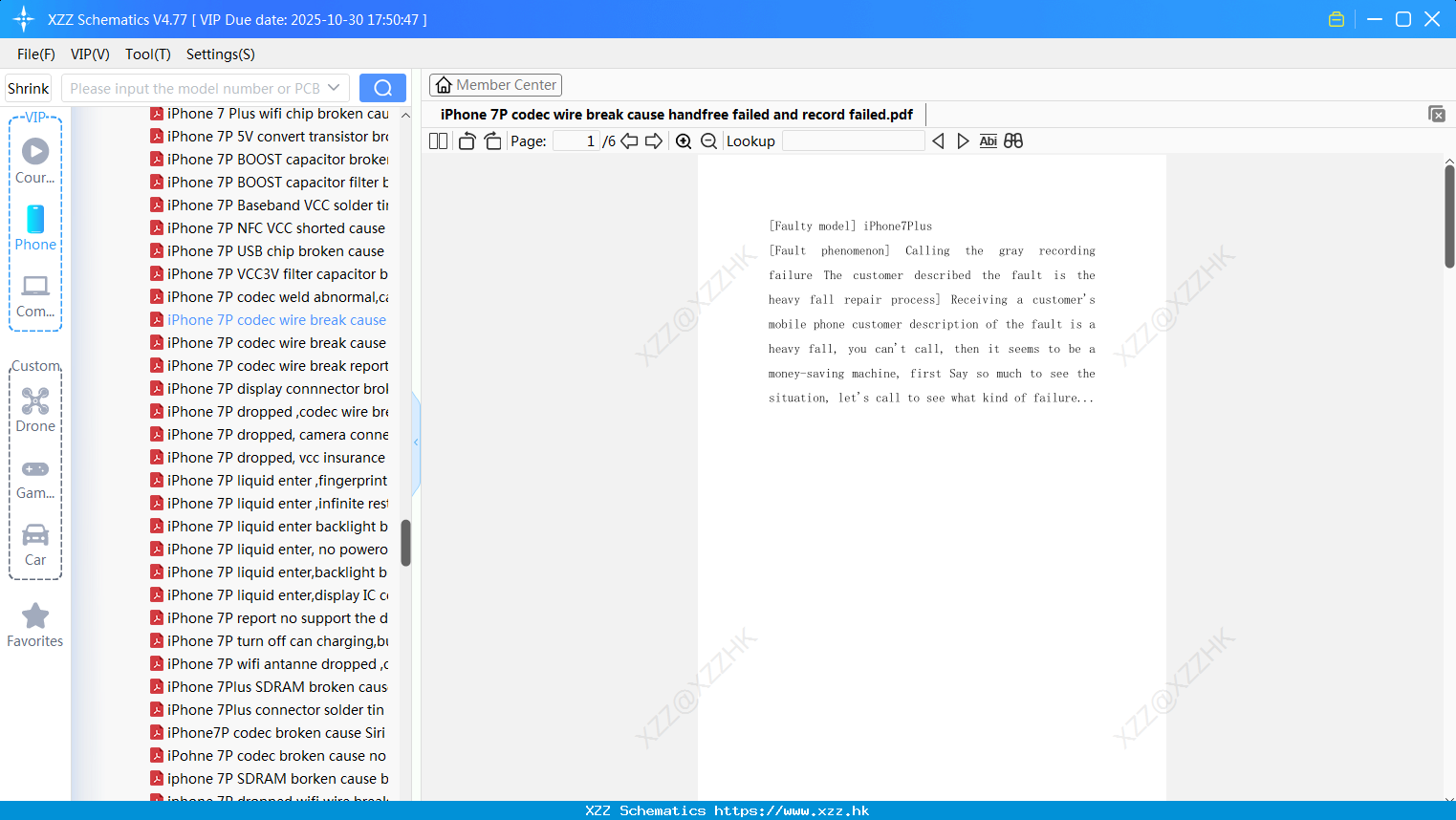Viewport: 1456px width, 820px height.
Task: Open iPhone 7 Plus wifi chip broken file
Action: 270,114
